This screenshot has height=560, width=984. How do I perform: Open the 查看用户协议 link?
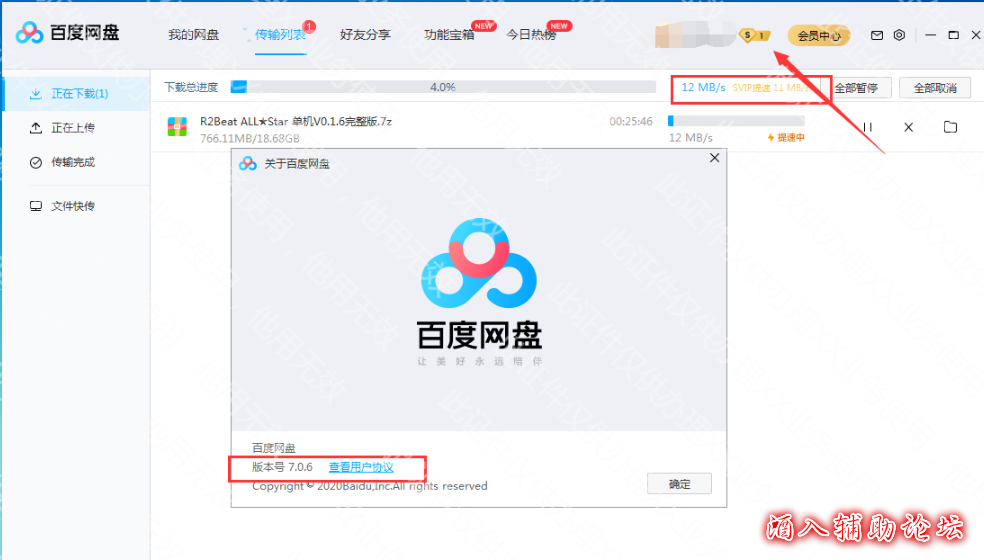pyautogui.click(x=361, y=467)
